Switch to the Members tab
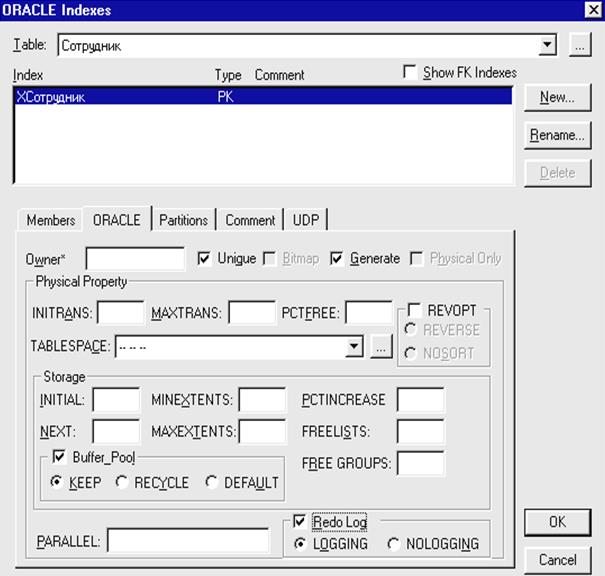Image resolution: width=605 pixels, height=576 pixels. click(x=51, y=220)
